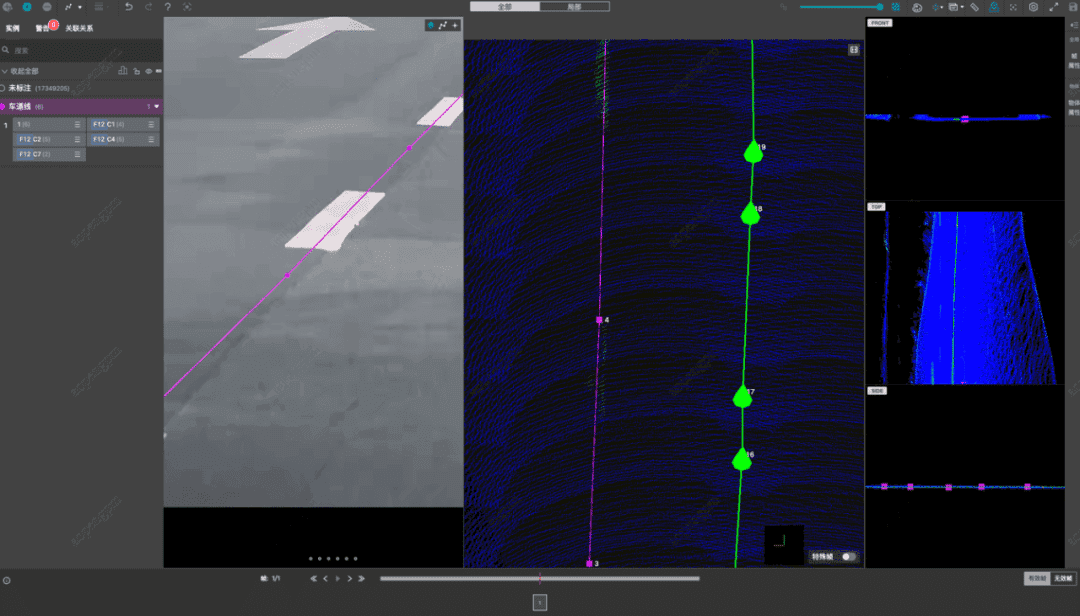Image resolution: width=1080 pixels, height=616 pixels.
Task: Toggle the 特殊帧 switch
Action: click(848, 556)
